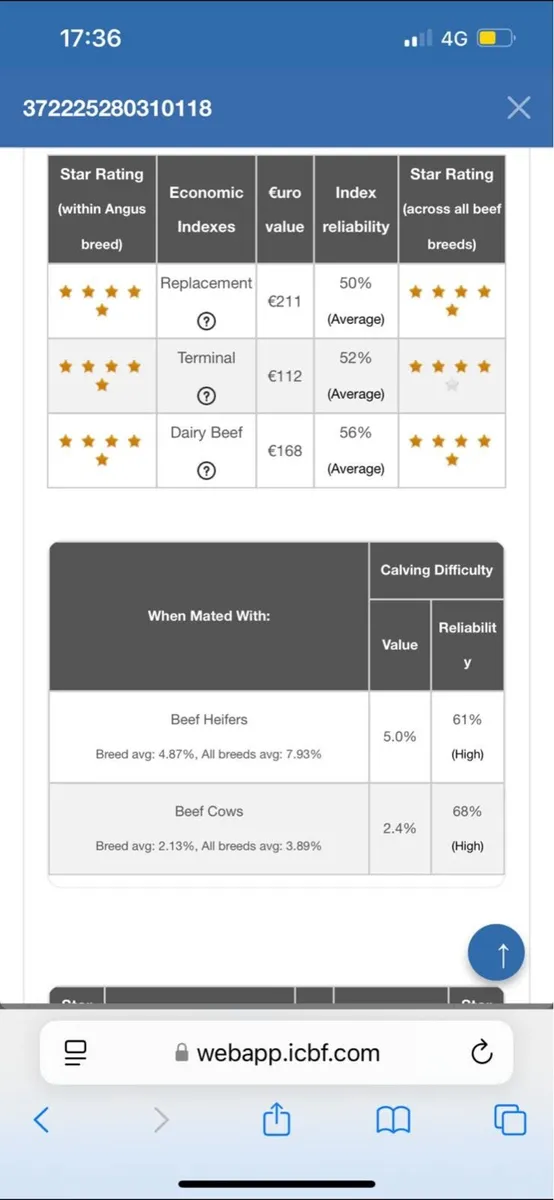
Task: Reload the page in Safari
Action: click(x=480, y=1052)
